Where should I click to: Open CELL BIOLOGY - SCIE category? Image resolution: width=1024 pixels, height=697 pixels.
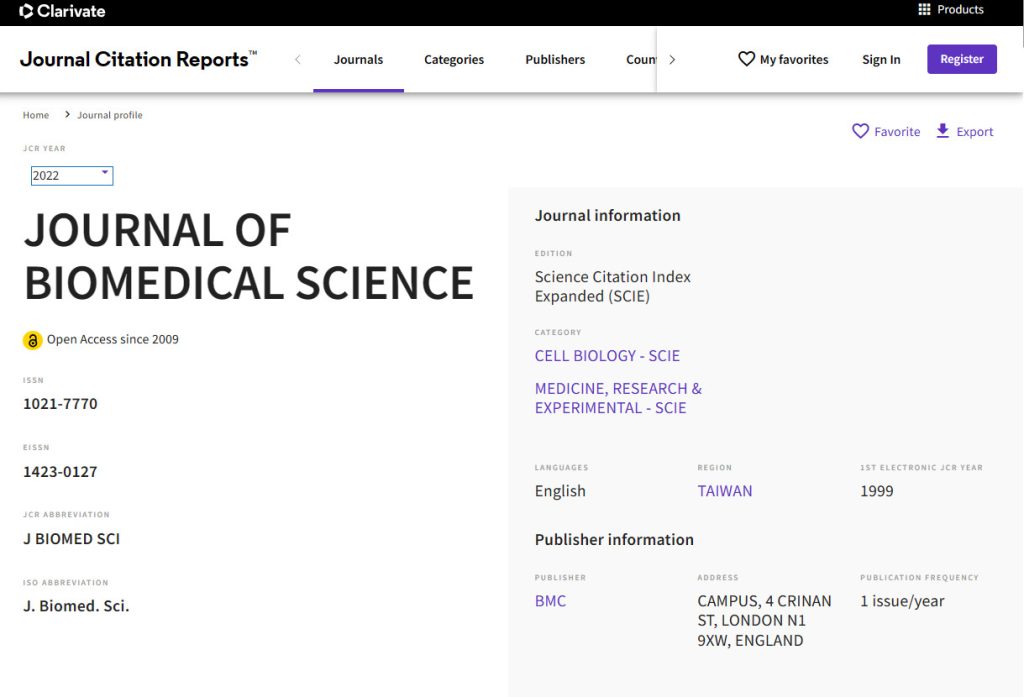pos(607,356)
